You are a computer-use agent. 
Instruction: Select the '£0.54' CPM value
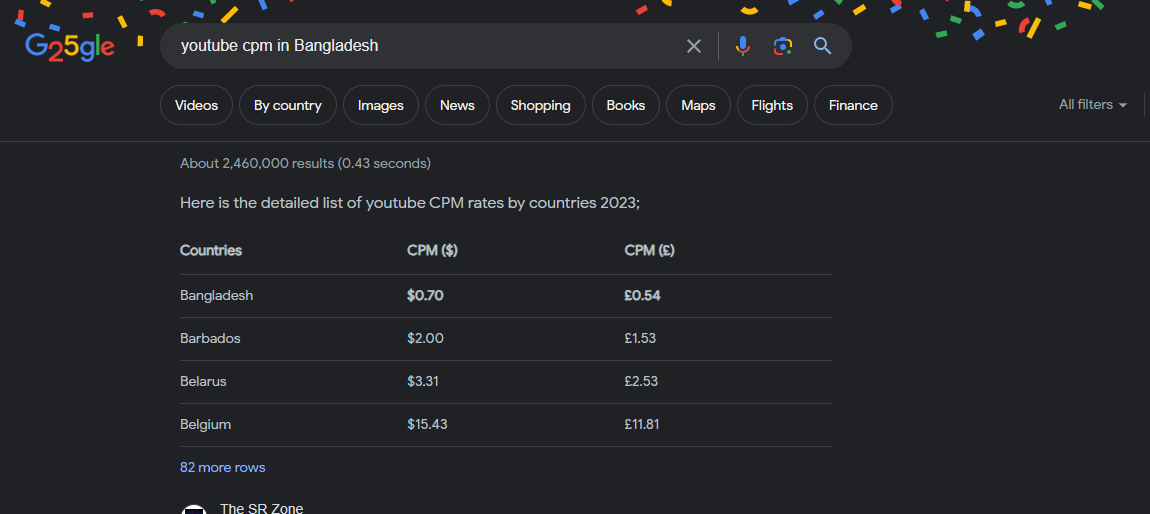pyautogui.click(x=642, y=295)
